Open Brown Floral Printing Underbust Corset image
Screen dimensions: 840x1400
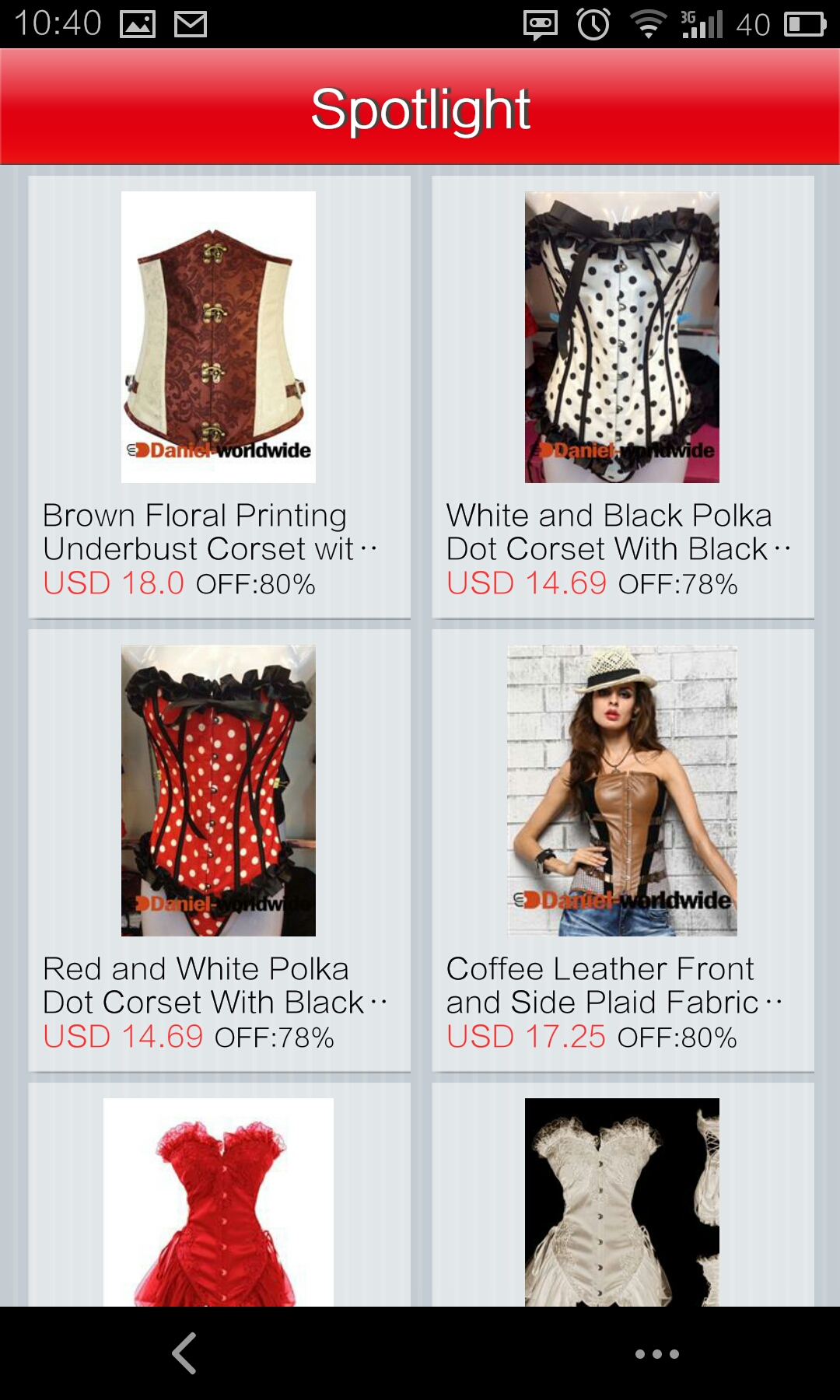point(219,337)
